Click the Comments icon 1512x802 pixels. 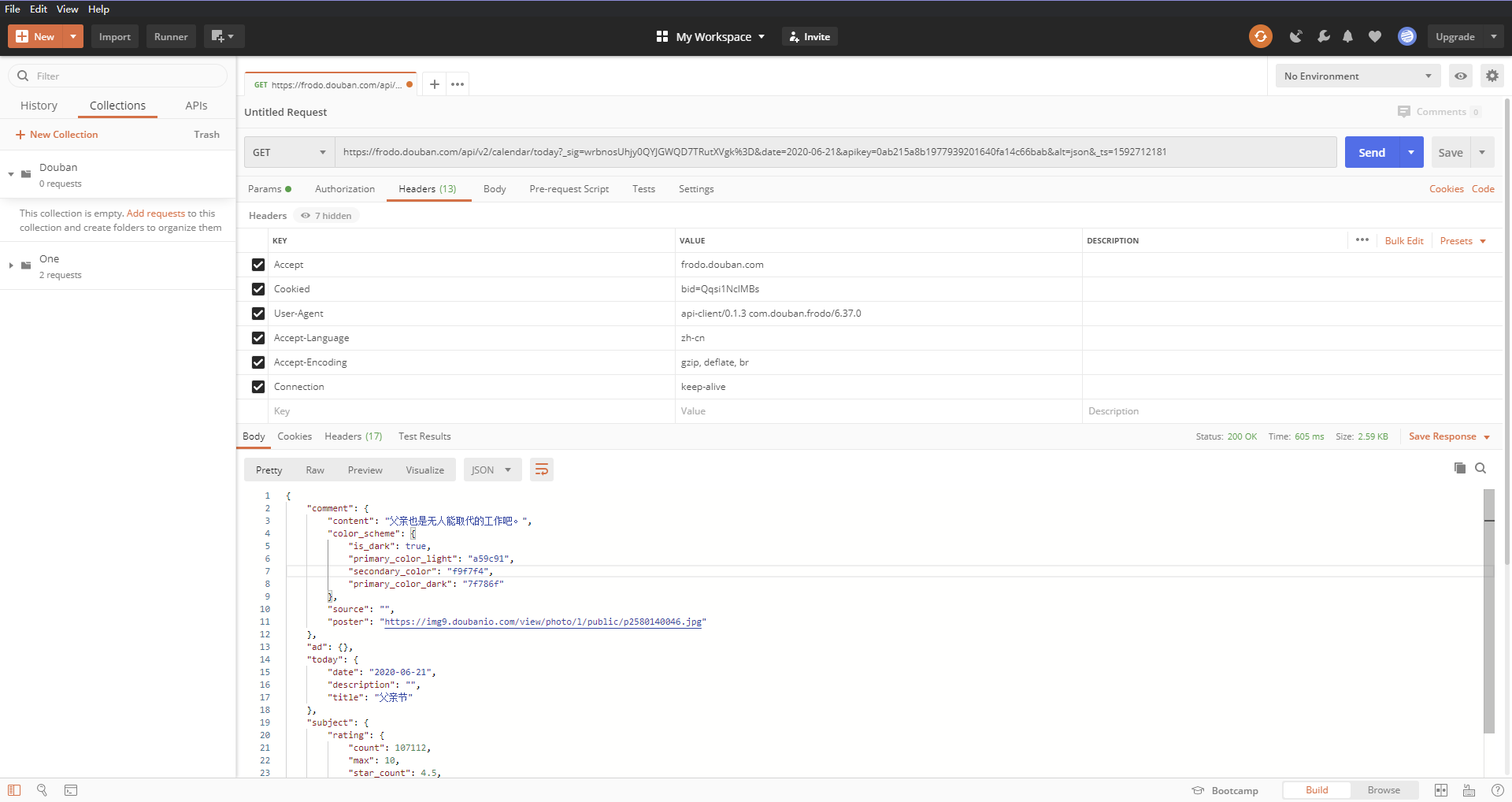tap(1404, 112)
